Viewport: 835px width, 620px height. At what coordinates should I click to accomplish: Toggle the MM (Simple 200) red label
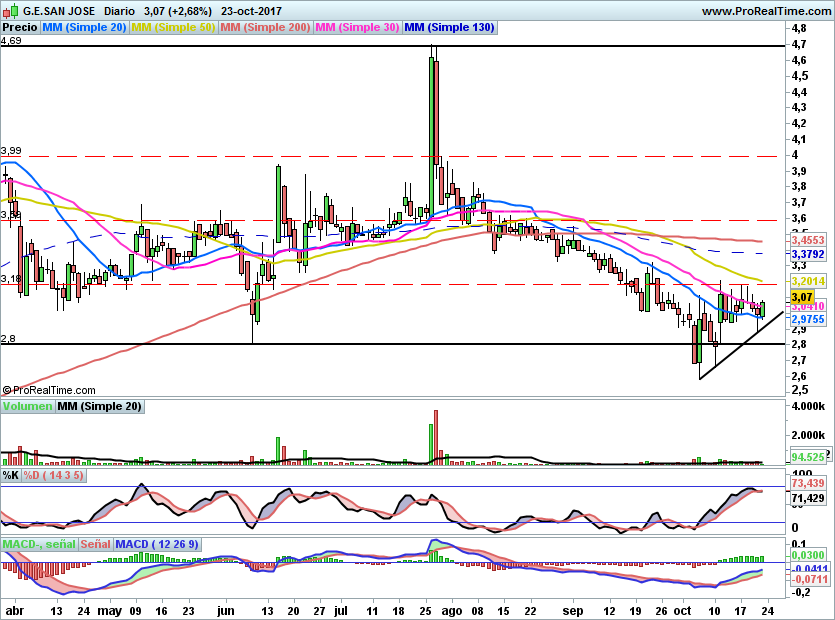pos(265,28)
